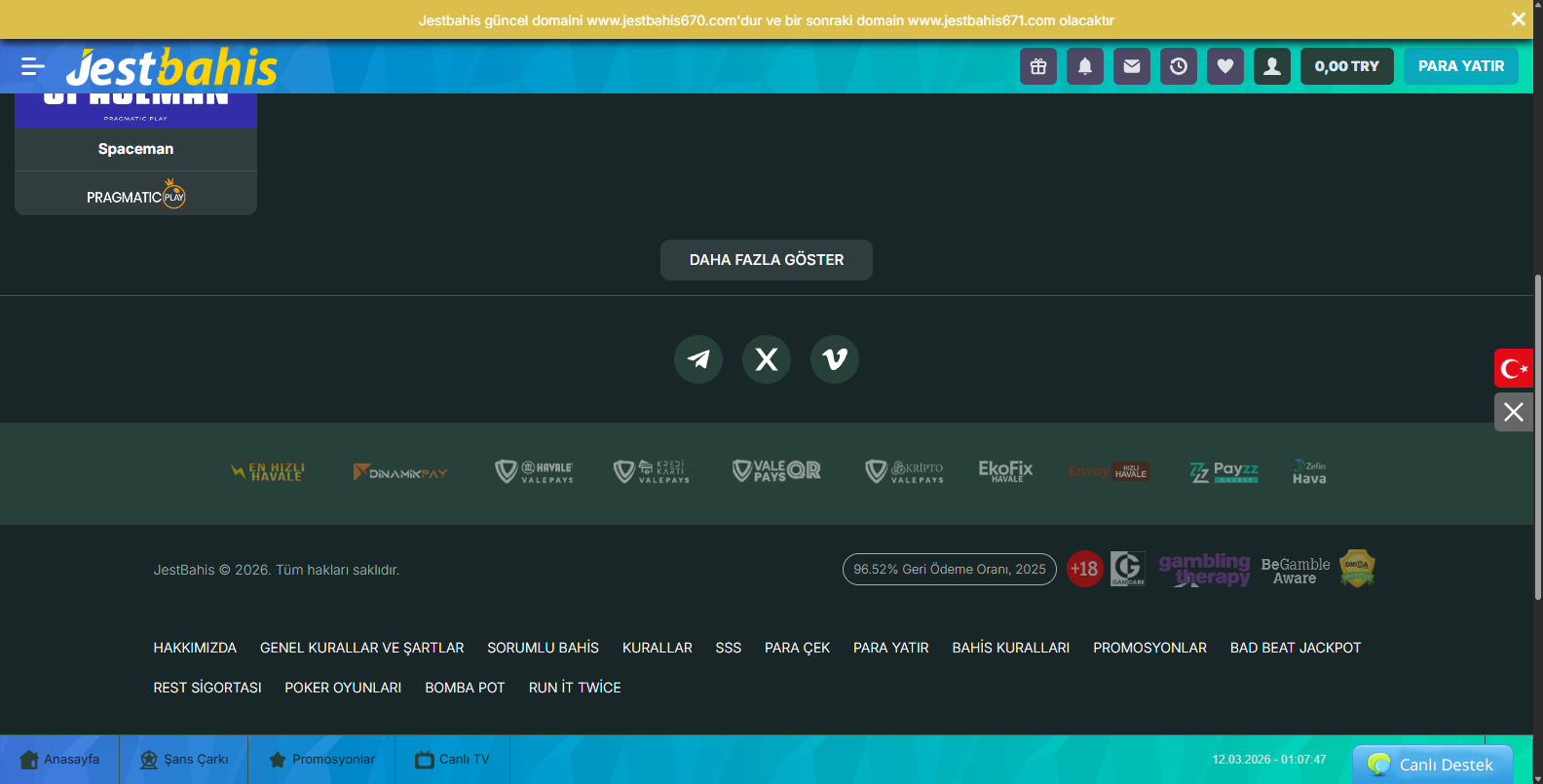This screenshot has height=784, width=1543.
Task: Start Canlı Destek live chat
Action: [x=1432, y=765]
